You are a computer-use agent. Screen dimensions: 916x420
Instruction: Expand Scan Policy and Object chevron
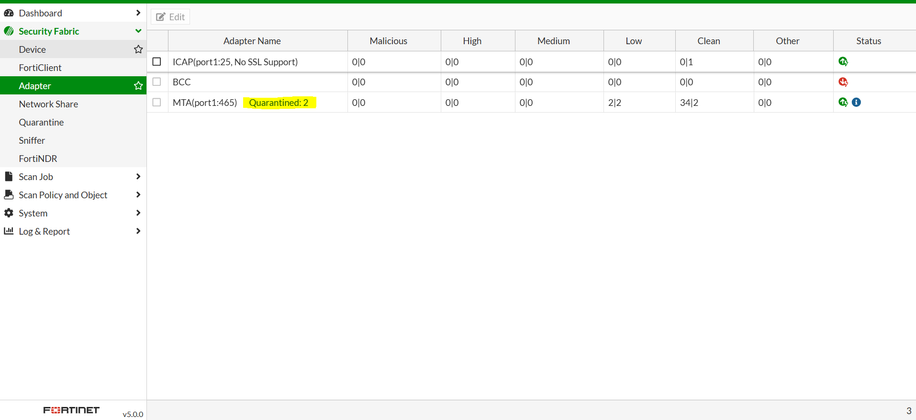point(138,195)
